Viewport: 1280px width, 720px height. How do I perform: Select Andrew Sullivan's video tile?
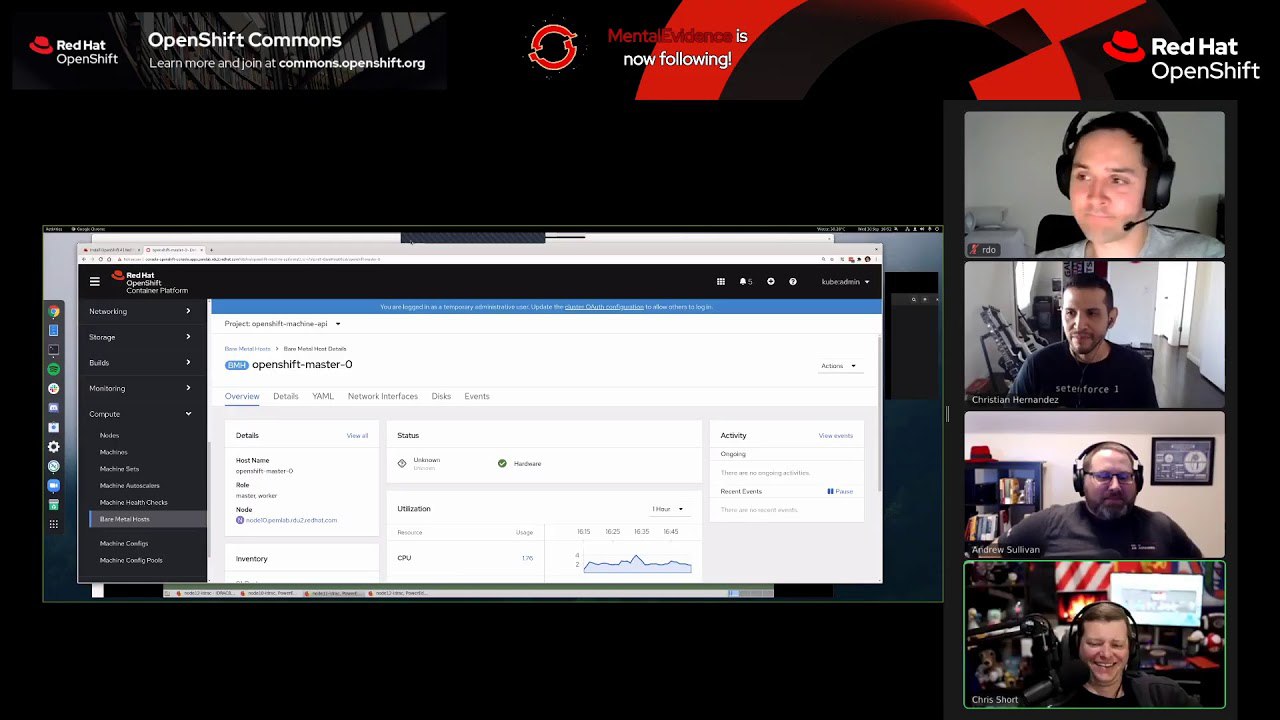point(1094,484)
